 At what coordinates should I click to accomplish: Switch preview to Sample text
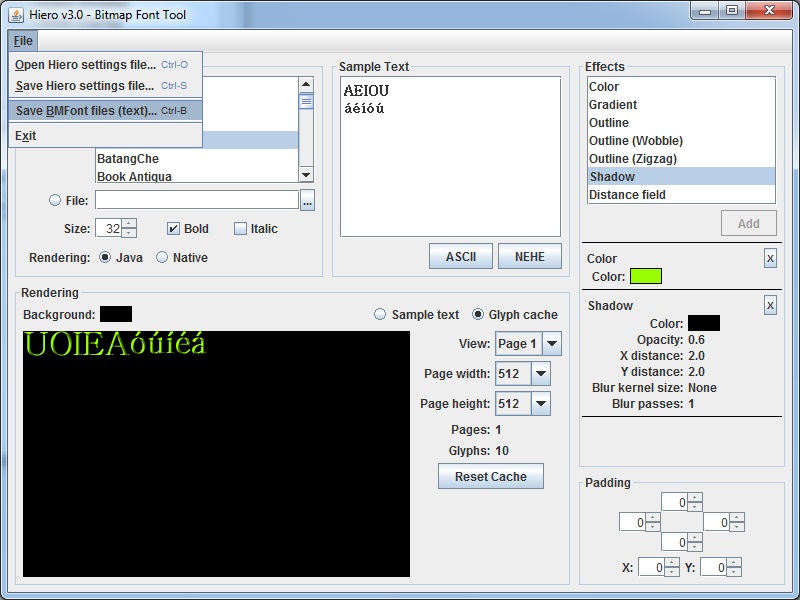380,314
